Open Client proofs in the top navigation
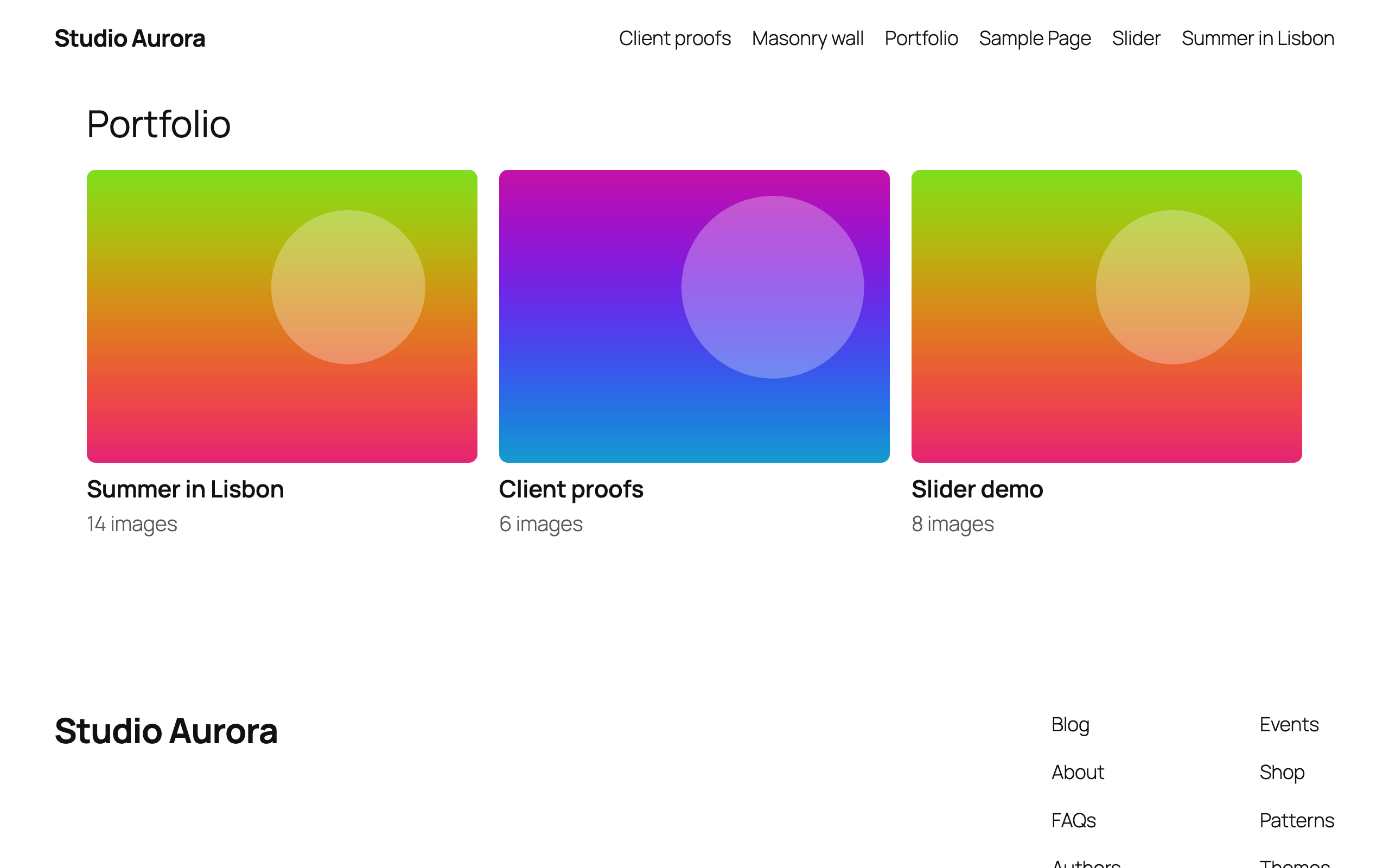Viewport: 1389px width, 868px height. pyautogui.click(x=674, y=39)
